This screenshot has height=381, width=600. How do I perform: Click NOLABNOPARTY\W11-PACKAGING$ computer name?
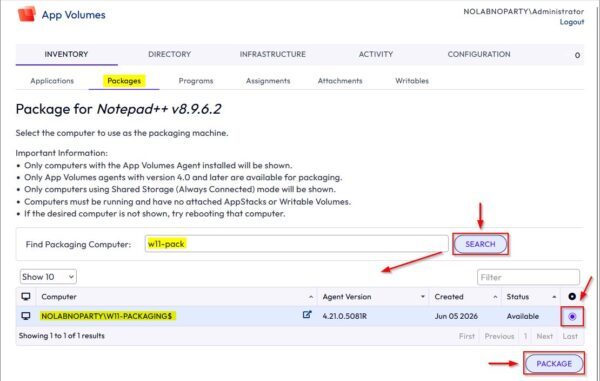[x=107, y=316]
